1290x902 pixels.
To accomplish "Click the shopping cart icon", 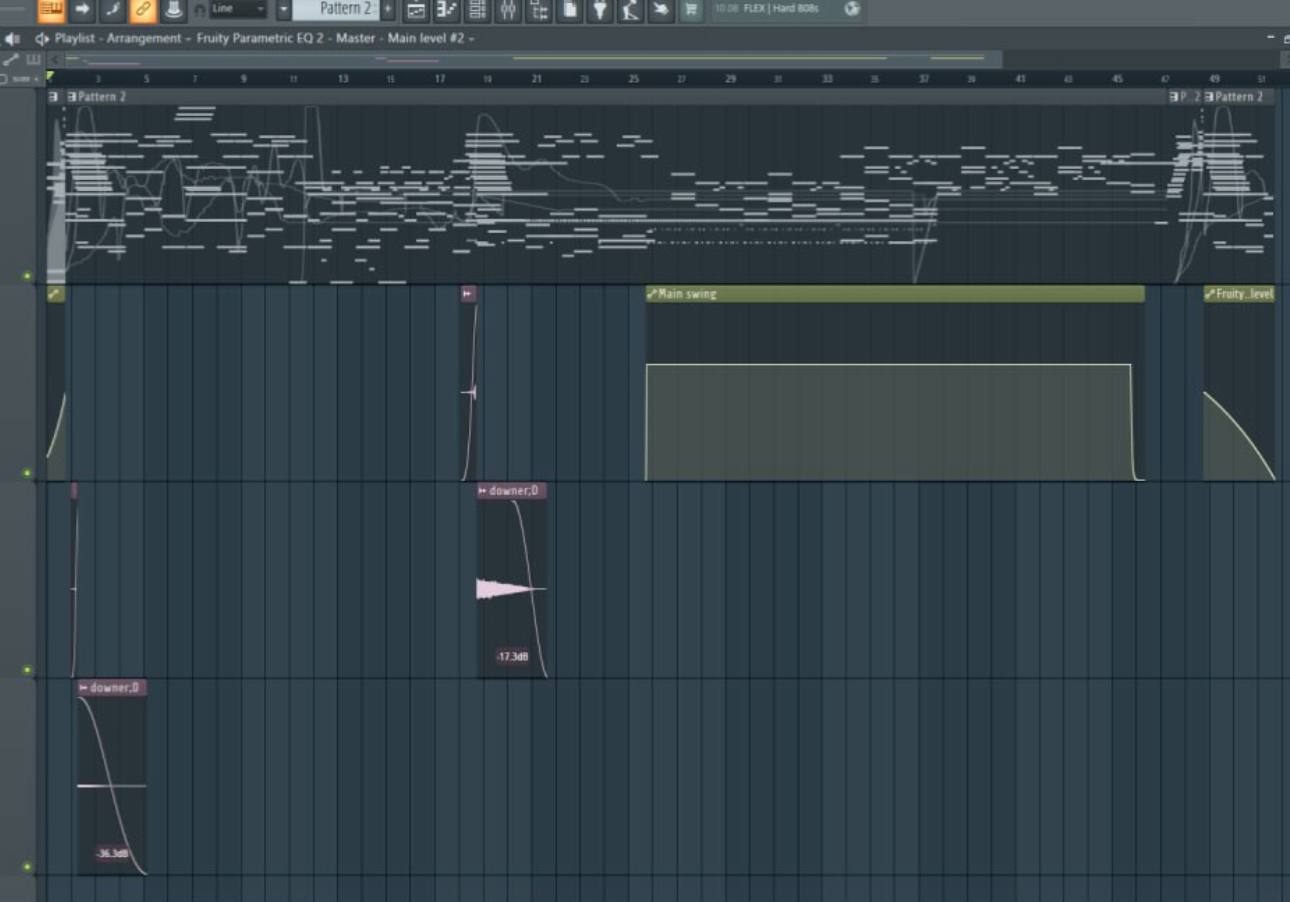I will tap(690, 10).
